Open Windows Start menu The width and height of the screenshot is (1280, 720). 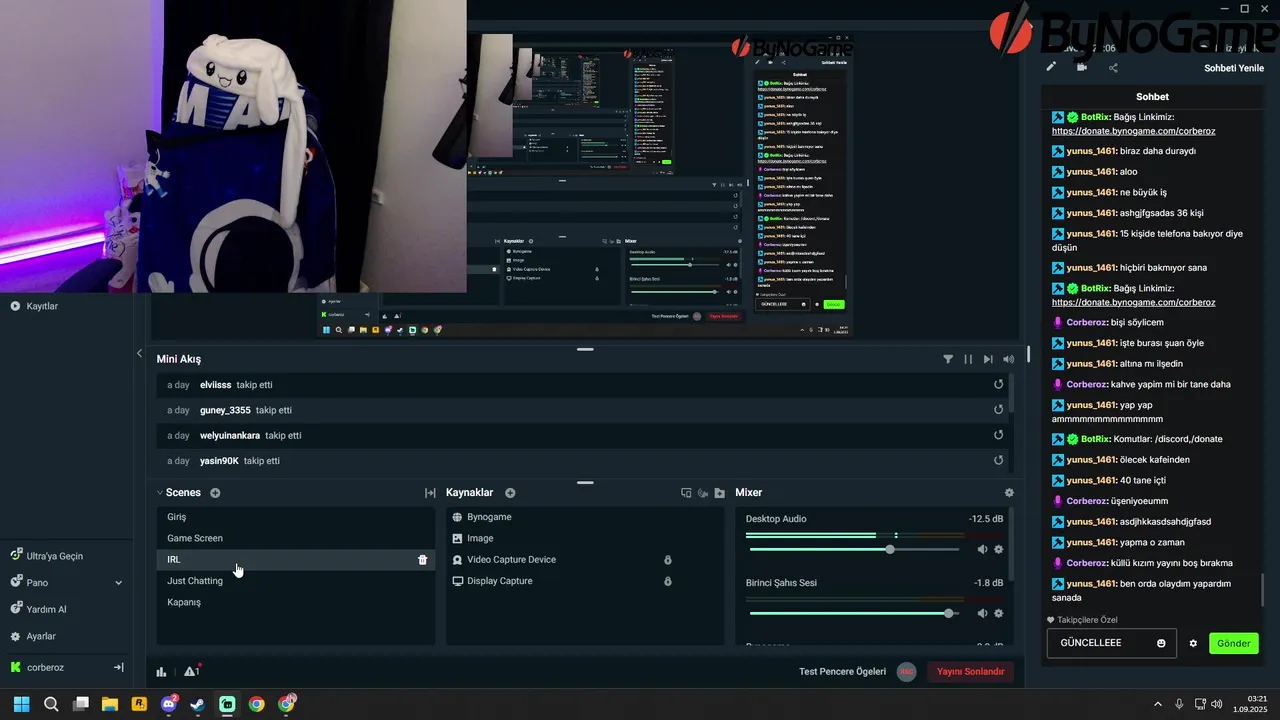coord(21,704)
